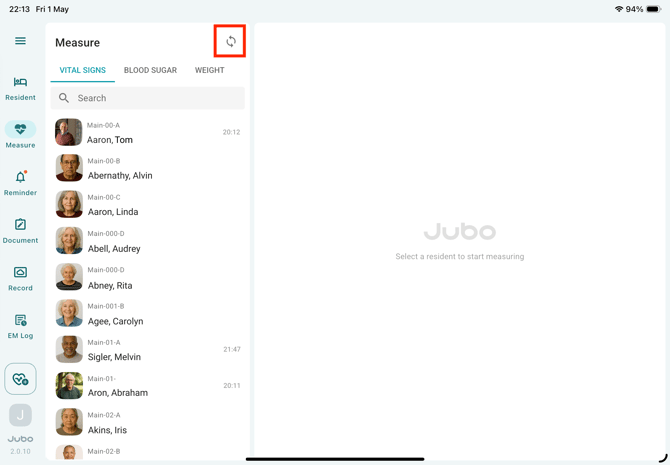The height and width of the screenshot is (465, 670).
Task: Choose resident Abell, Audrey
Action: (148, 241)
